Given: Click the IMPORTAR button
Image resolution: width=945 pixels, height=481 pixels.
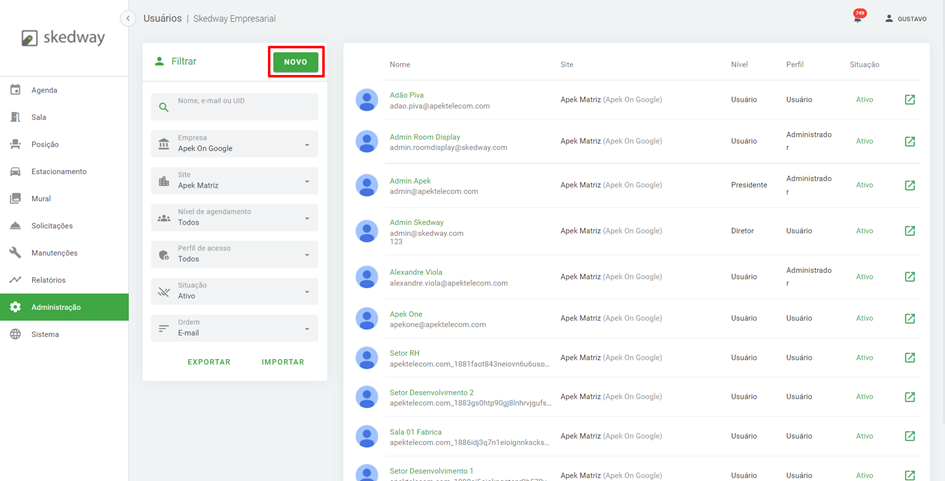Looking at the screenshot, I should 283,362.
